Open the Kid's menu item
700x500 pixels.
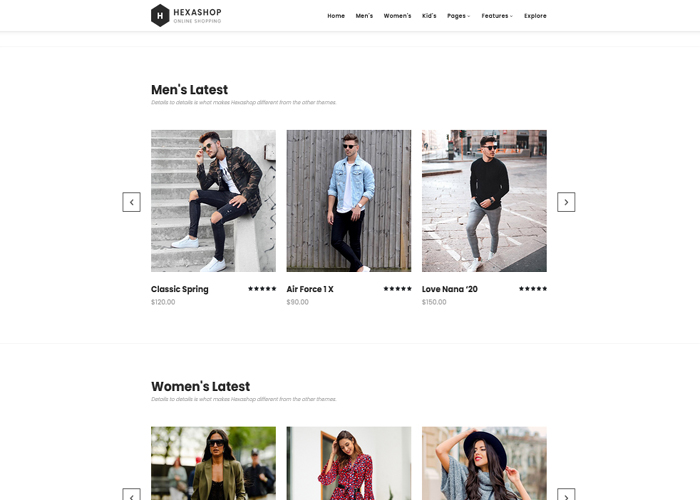click(429, 16)
